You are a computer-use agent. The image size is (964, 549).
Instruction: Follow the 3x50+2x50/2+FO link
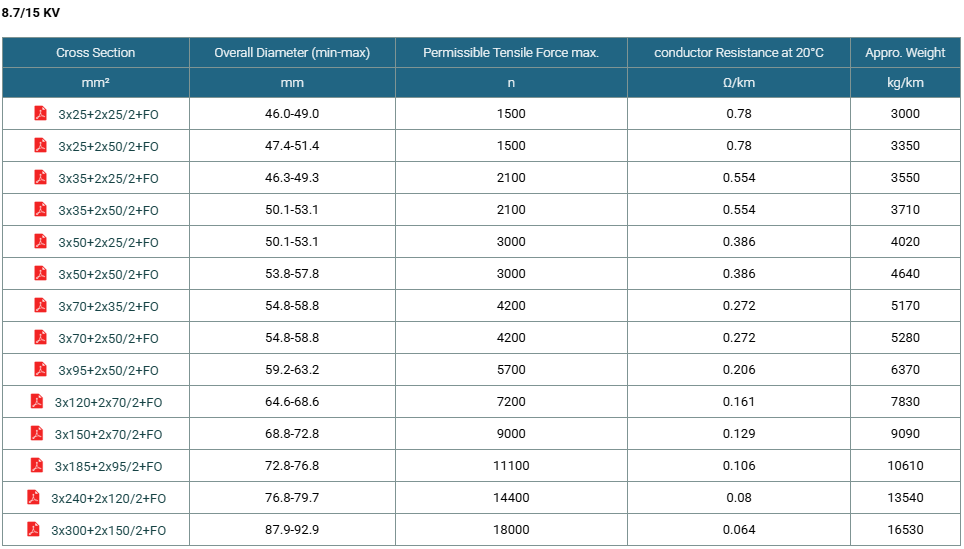click(x=108, y=274)
